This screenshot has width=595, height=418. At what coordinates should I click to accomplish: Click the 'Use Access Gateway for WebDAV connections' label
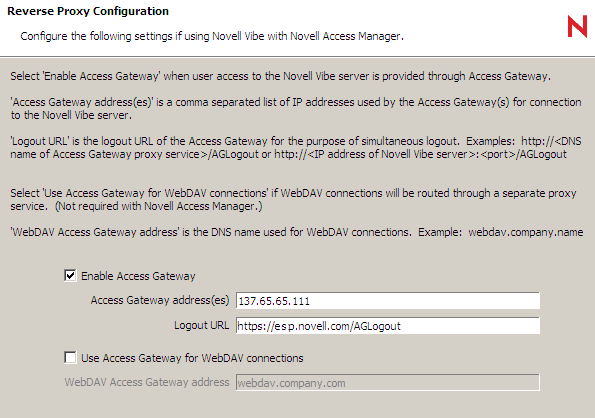point(192,358)
